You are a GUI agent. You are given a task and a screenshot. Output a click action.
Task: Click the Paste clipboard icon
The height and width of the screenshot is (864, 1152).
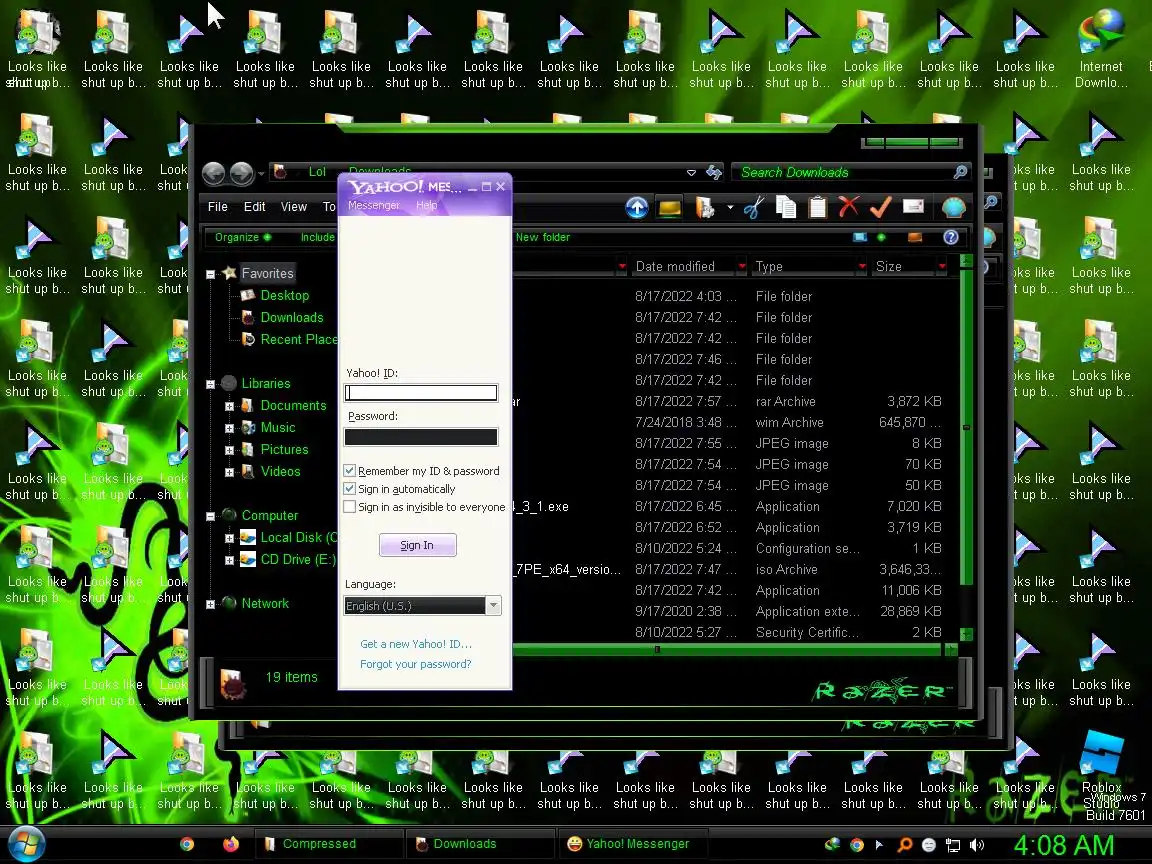pos(818,208)
